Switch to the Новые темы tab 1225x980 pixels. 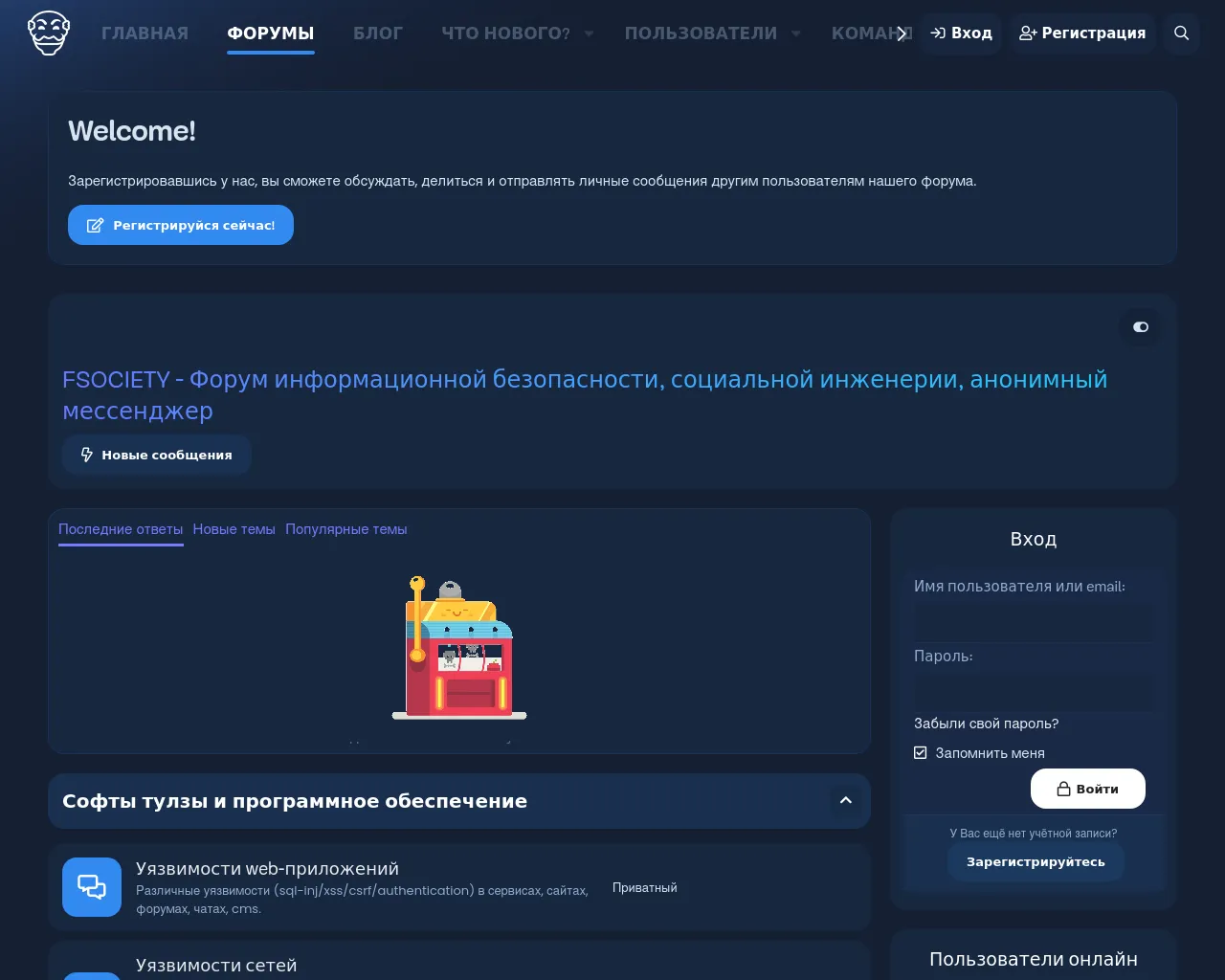coord(234,529)
